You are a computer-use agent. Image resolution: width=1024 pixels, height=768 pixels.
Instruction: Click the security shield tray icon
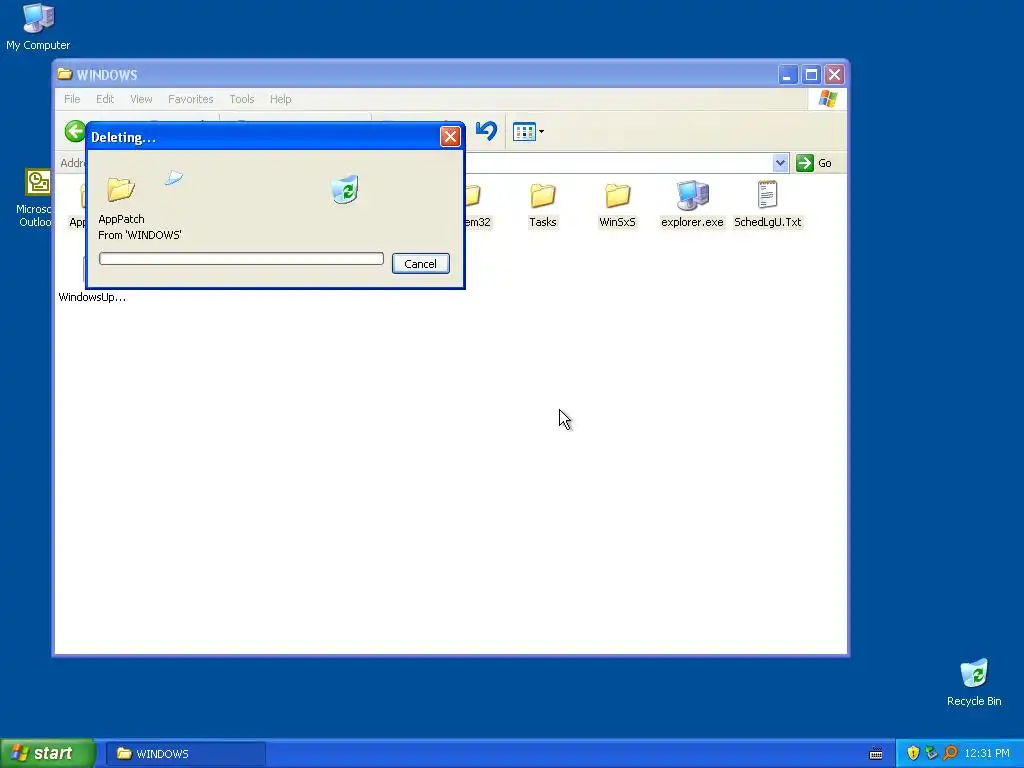coord(913,753)
